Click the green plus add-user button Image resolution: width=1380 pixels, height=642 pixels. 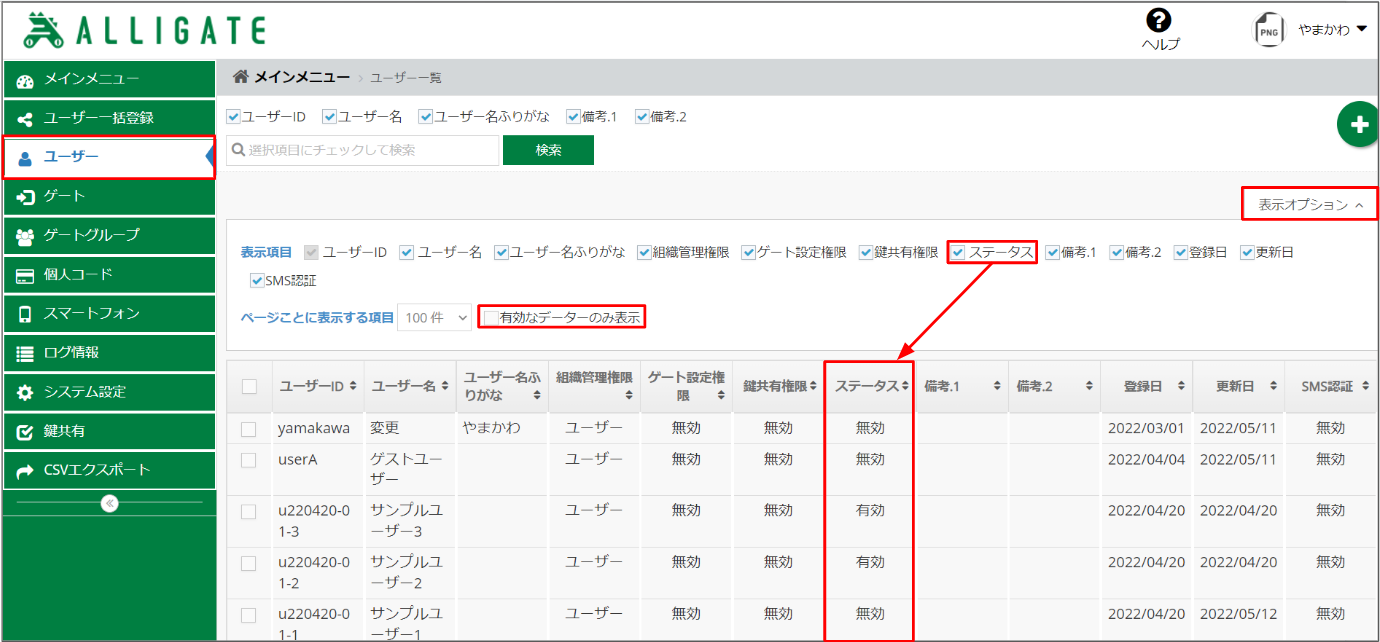click(1359, 125)
